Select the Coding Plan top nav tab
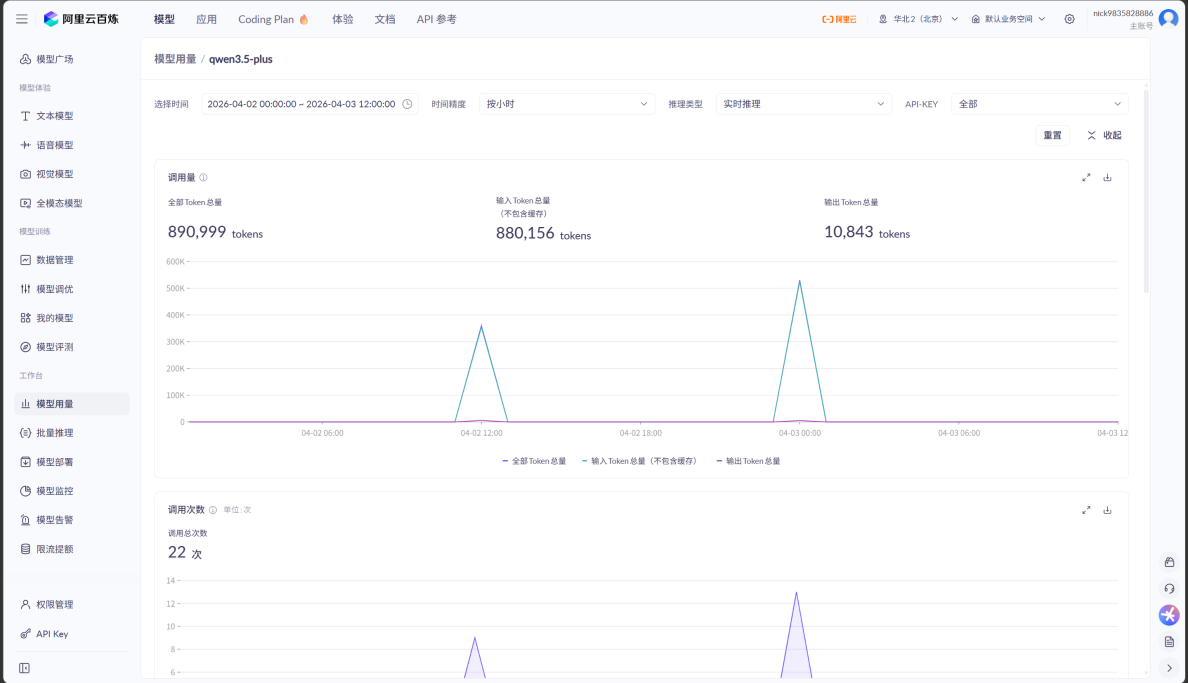This screenshot has height=683, width=1188. [x=274, y=19]
